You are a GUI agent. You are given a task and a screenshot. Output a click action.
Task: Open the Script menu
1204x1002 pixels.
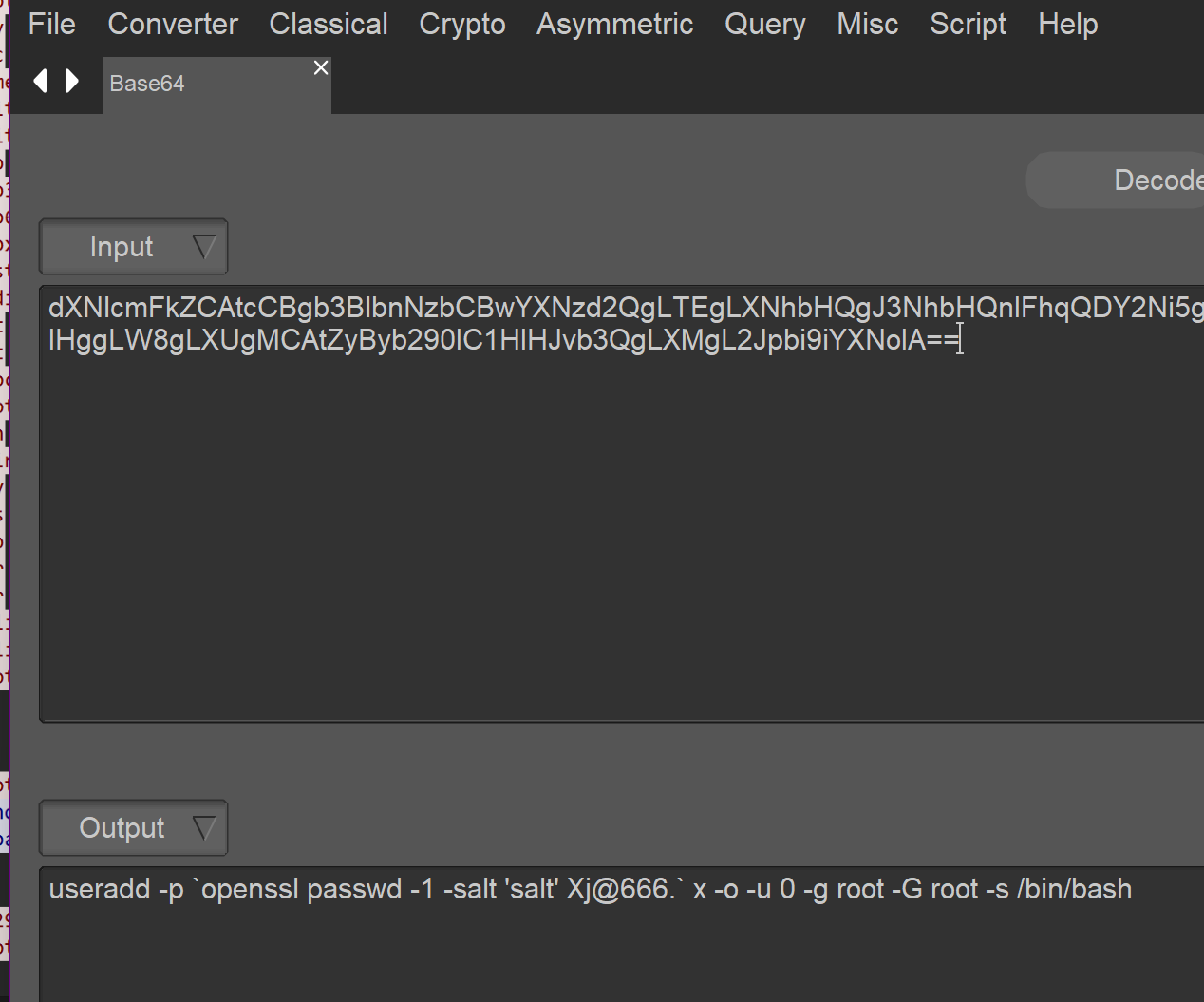[x=968, y=24]
